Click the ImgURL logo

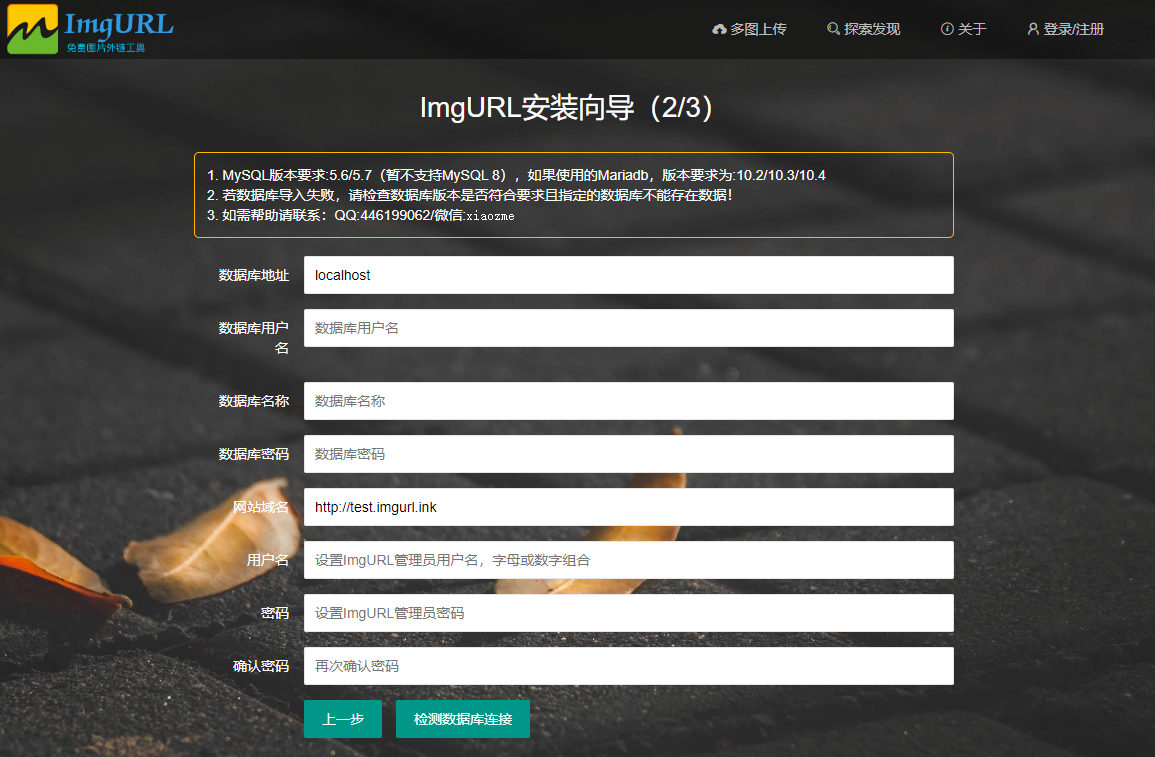pos(91,29)
